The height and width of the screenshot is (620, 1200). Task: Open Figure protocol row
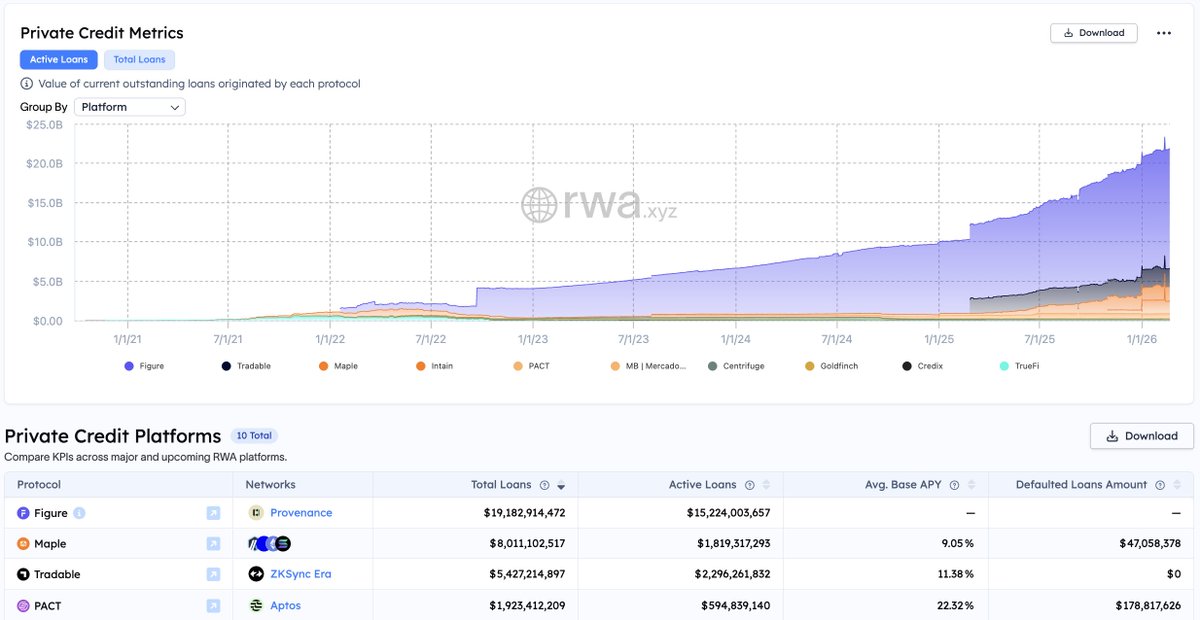click(51, 513)
